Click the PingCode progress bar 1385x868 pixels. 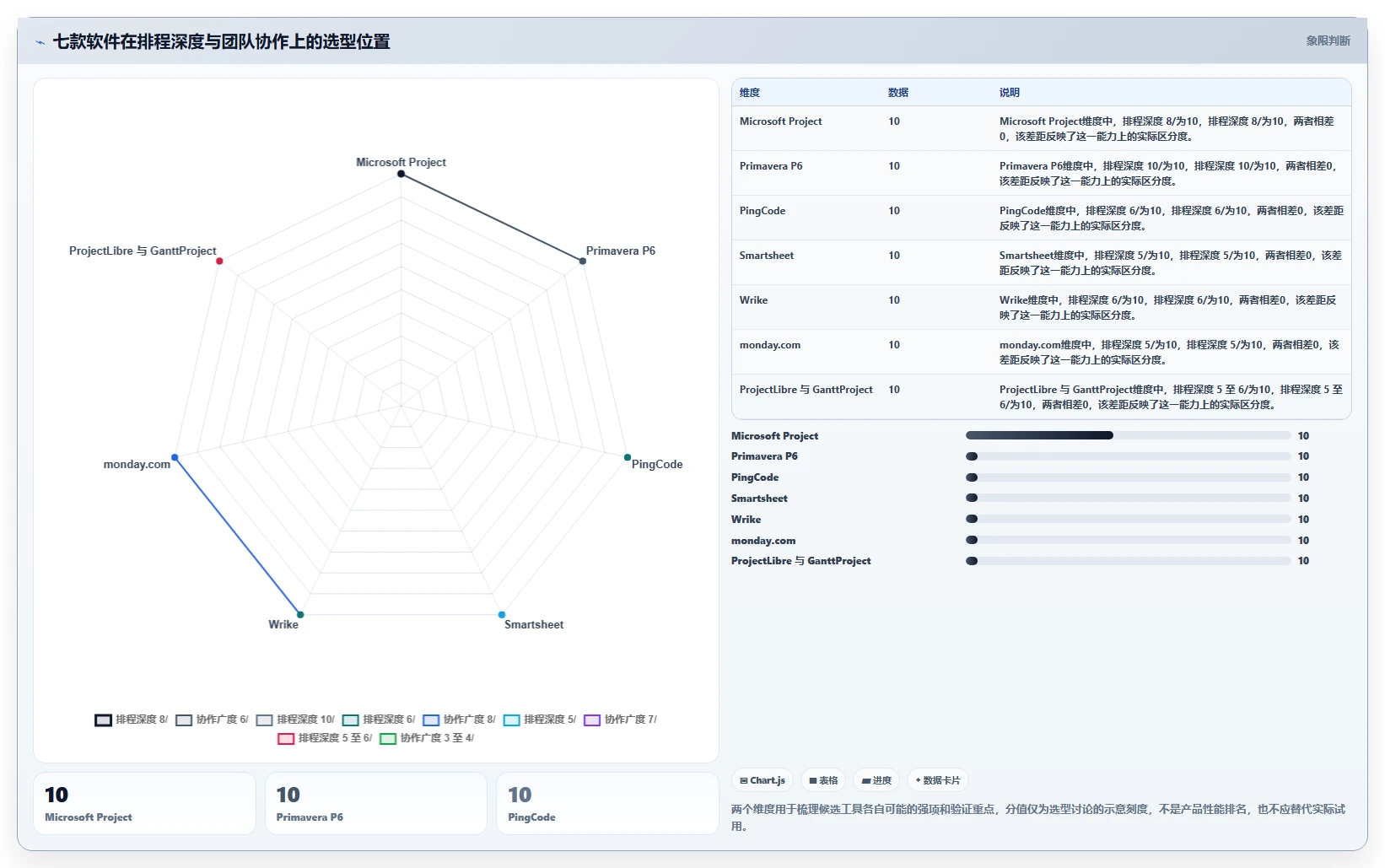pos(1129,477)
